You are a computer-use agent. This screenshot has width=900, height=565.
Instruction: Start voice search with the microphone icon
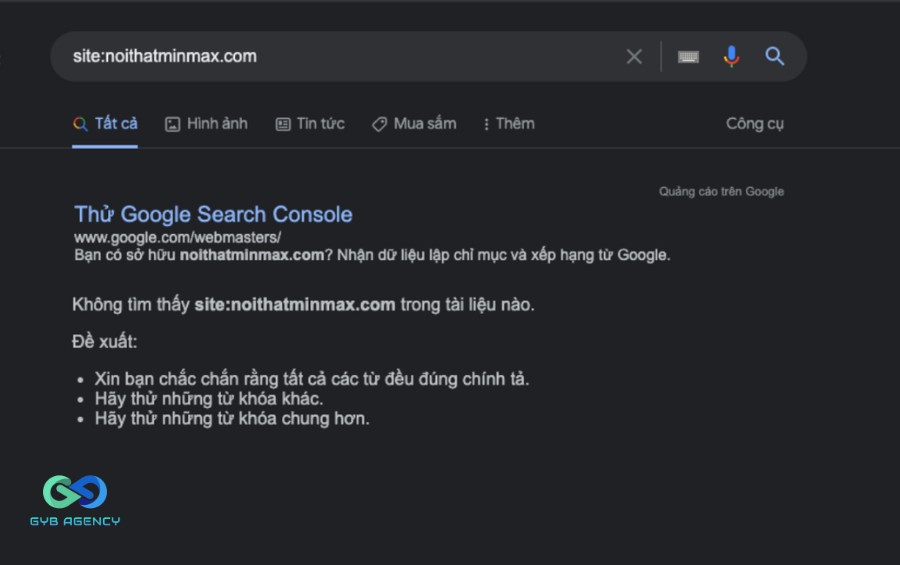731,56
